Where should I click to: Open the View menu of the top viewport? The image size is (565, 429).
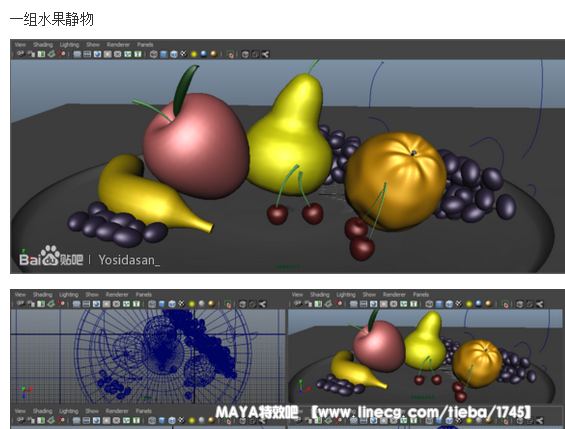pyautogui.click(x=20, y=45)
